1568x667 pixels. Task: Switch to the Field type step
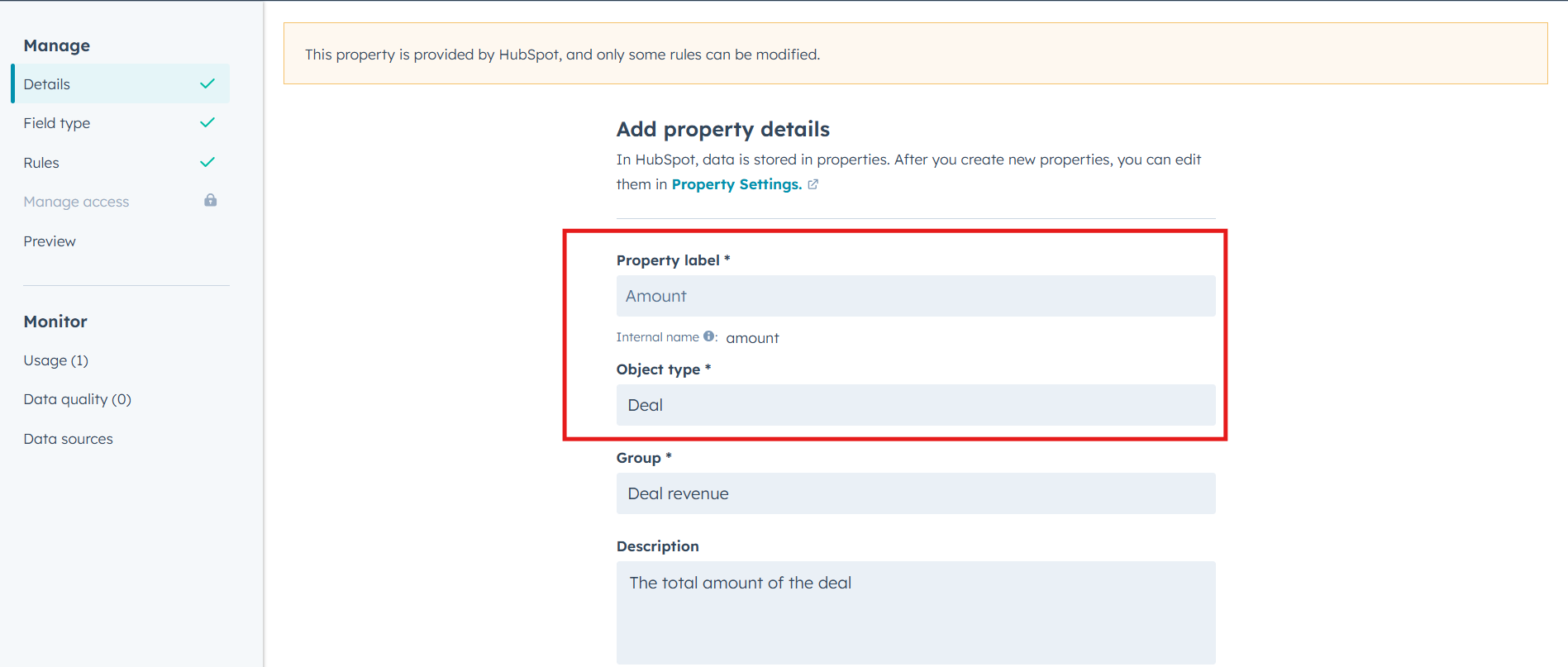click(57, 123)
